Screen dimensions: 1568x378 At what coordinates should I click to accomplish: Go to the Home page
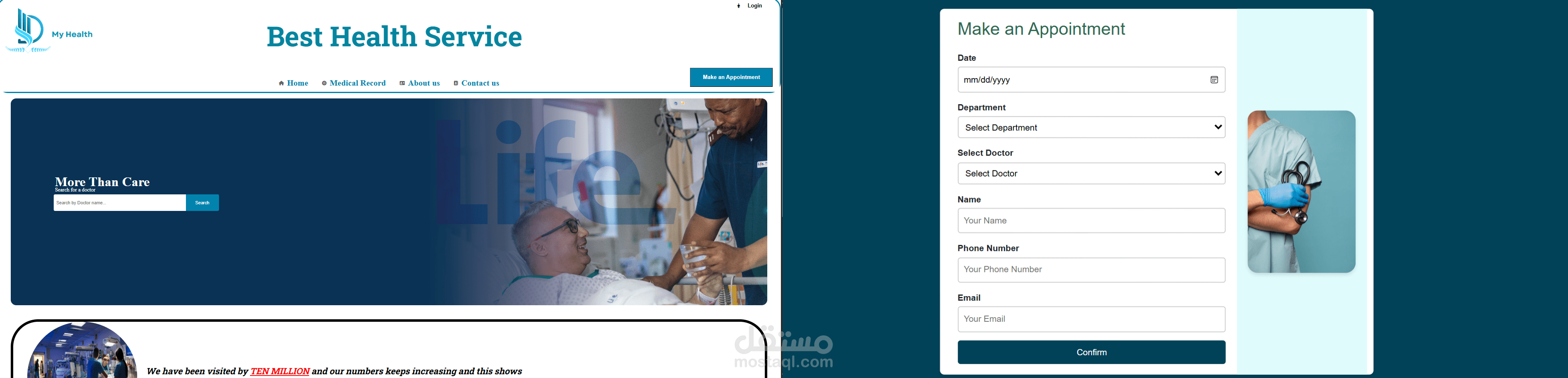point(297,84)
